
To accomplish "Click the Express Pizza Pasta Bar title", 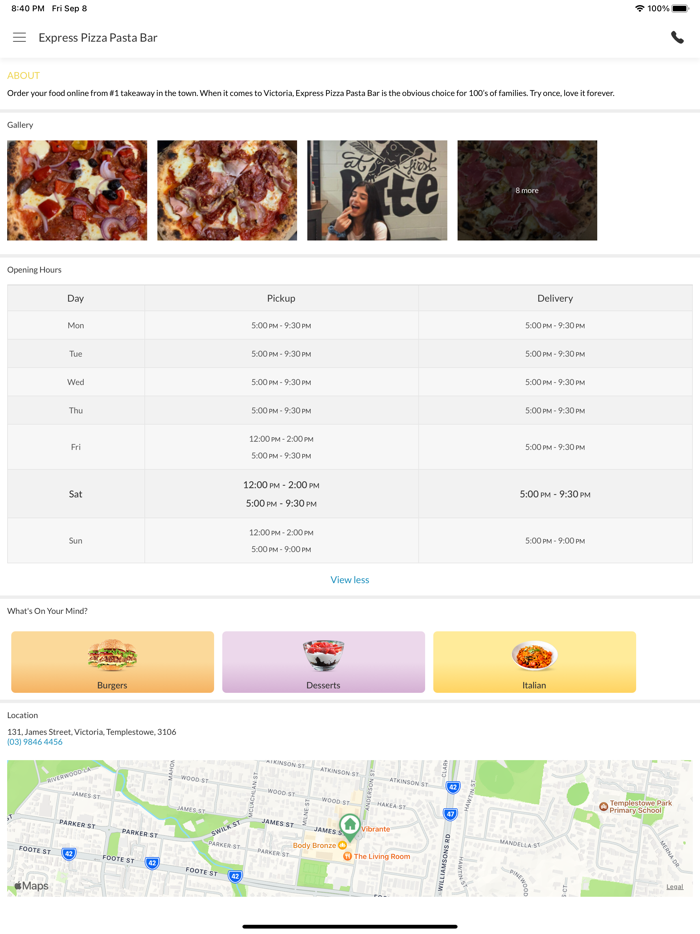I will point(98,38).
